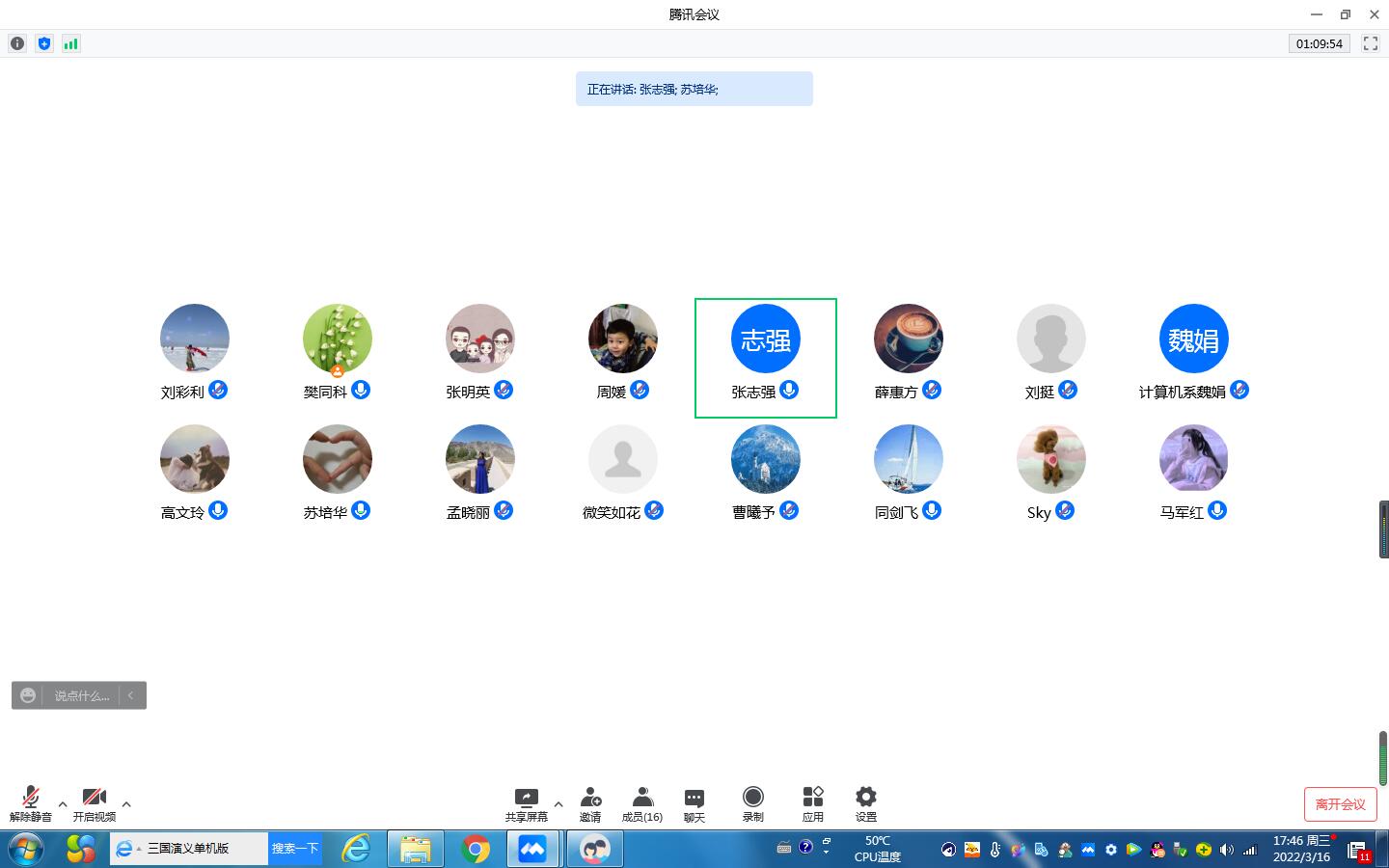Expand sharing options chevron beside 共享屏幕
Screen dimensions: 1389x868
click(x=558, y=803)
